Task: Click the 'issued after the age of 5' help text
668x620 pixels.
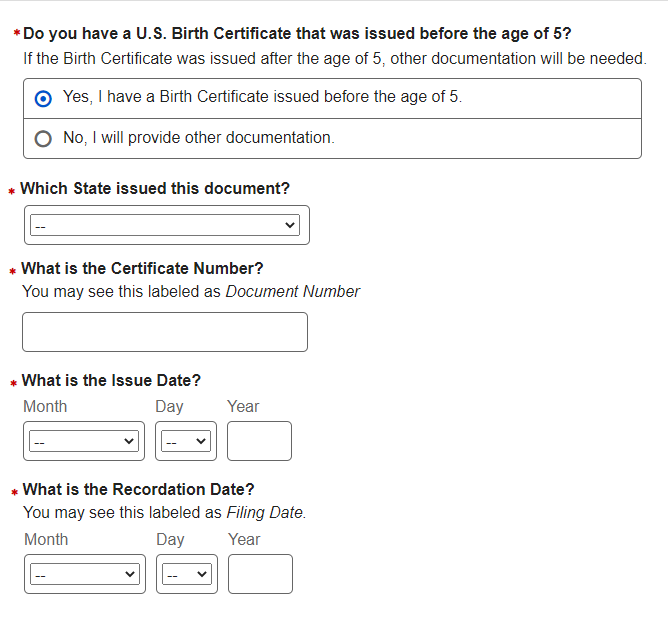Action: coord(334,58)
